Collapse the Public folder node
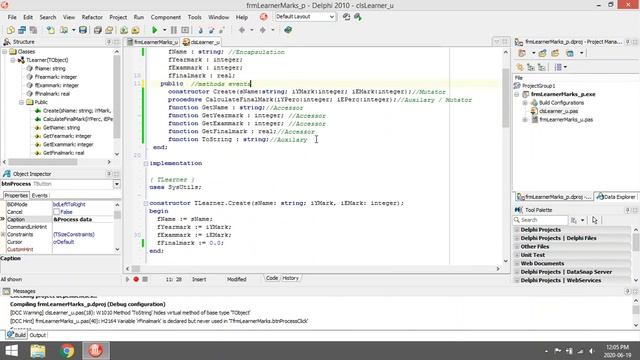This screenshot has width=640, height=360. point(21,102)
